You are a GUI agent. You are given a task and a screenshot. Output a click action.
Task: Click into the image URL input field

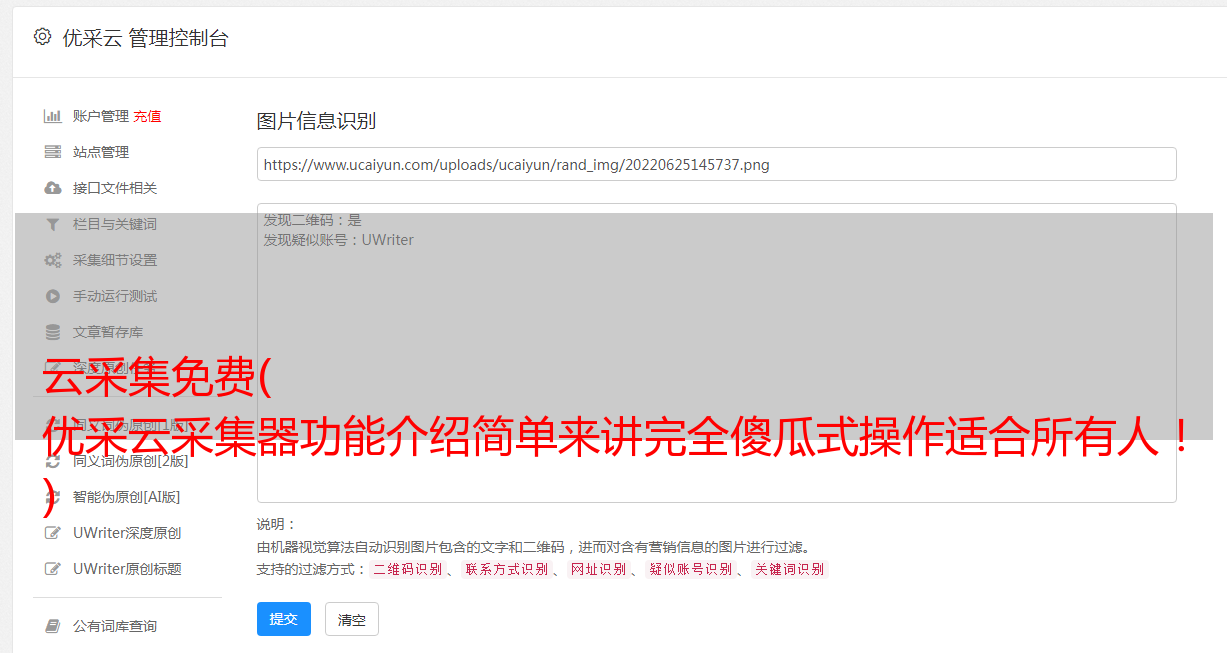(716, 164)
